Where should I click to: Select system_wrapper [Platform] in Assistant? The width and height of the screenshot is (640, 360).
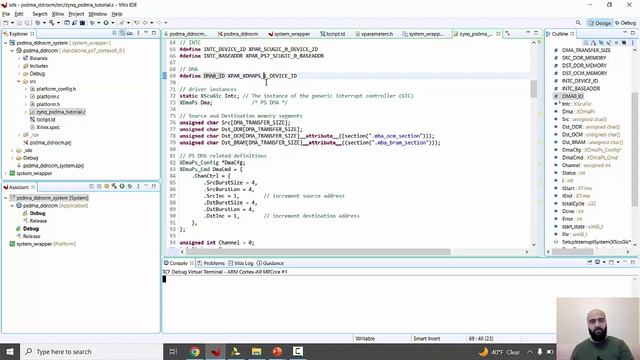pos(46,244)
